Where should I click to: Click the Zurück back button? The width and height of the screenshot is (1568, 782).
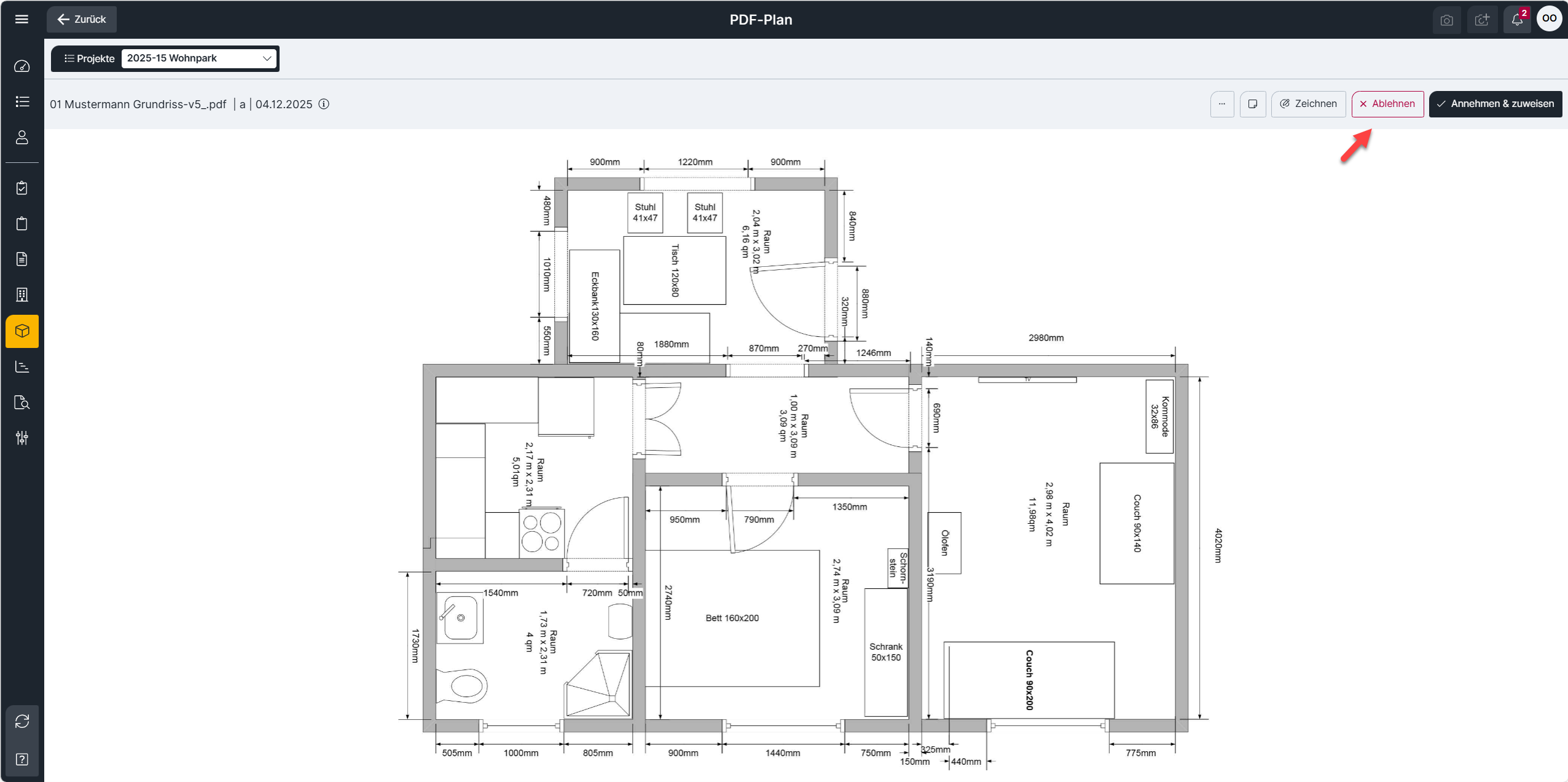[82, 19]
